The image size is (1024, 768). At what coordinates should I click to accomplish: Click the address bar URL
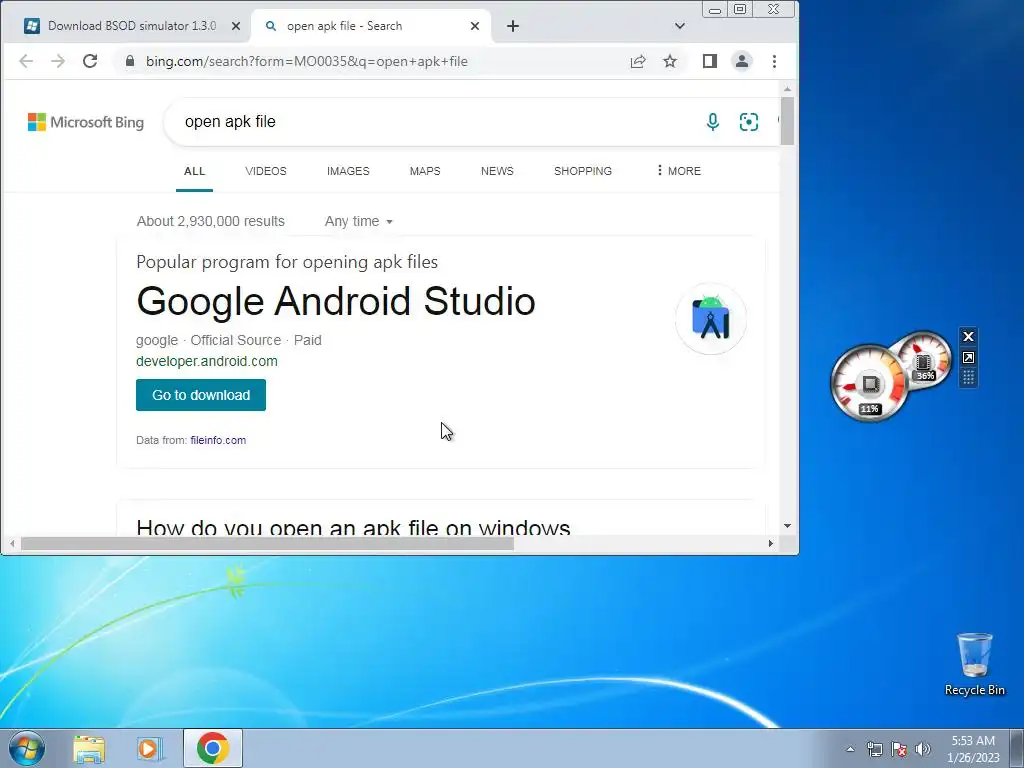click(306, 61)
